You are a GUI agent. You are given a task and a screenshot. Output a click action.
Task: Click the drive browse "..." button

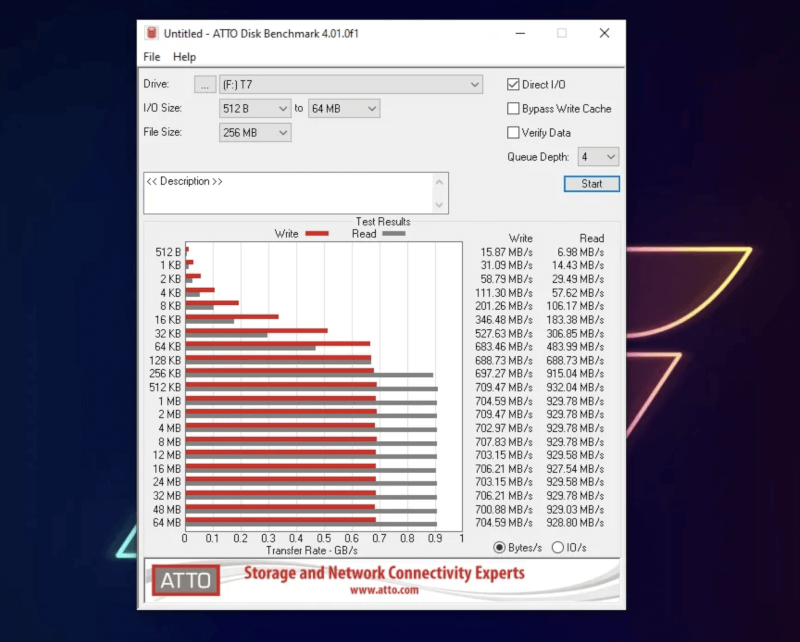click(x=205, y=84)
